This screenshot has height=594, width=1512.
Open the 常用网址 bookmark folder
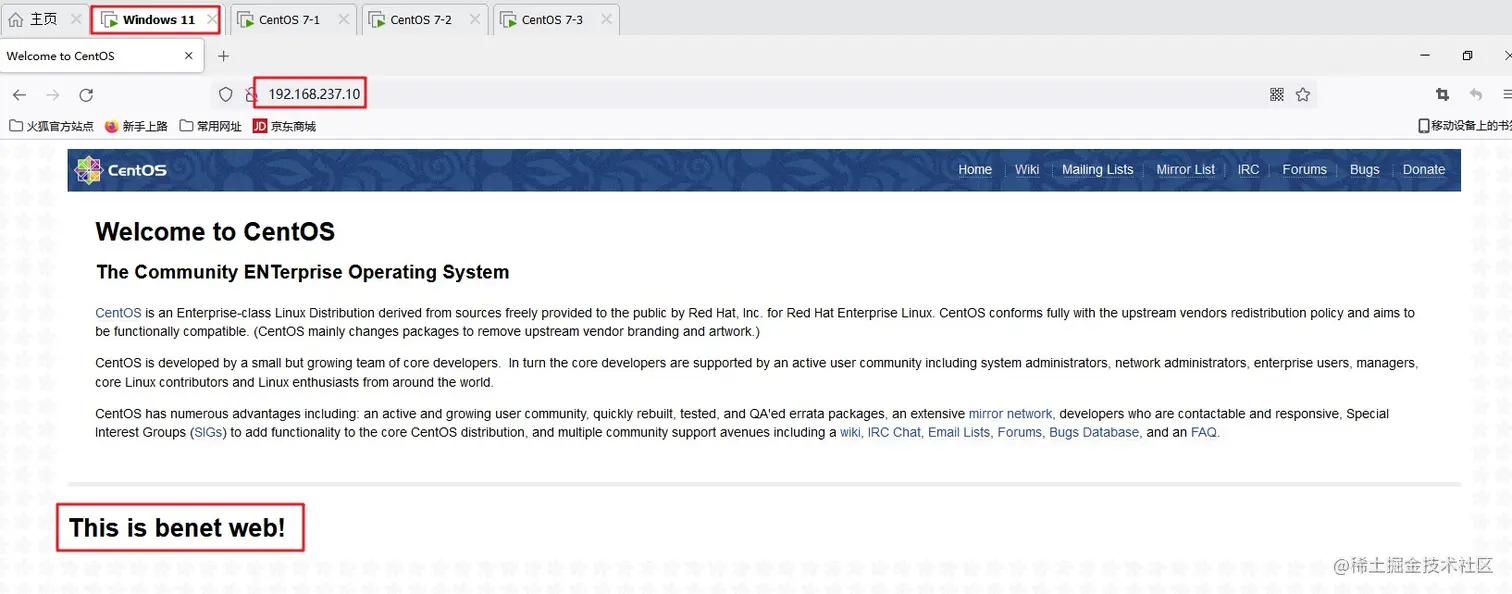211,126
